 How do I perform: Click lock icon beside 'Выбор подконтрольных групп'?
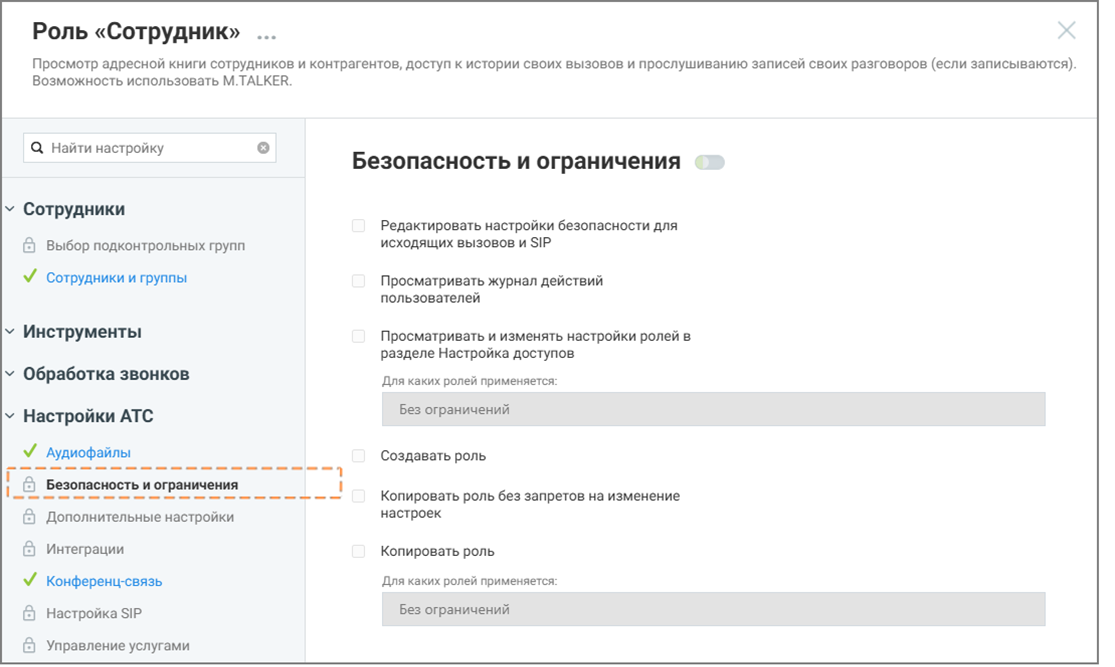coord(29,245)
